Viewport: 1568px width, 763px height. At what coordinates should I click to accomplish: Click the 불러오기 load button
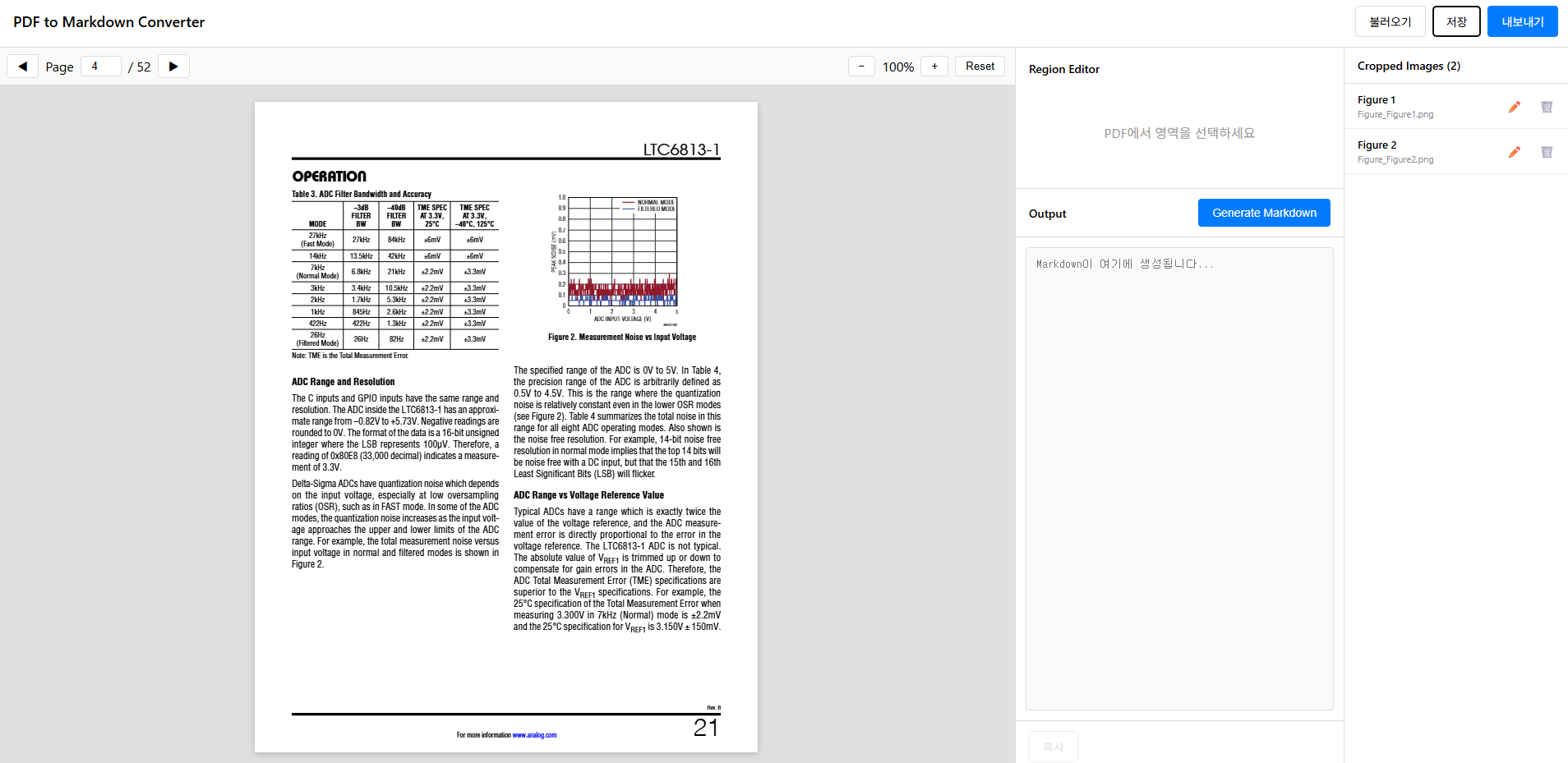pyautogui.click(x=1390, y=21)
